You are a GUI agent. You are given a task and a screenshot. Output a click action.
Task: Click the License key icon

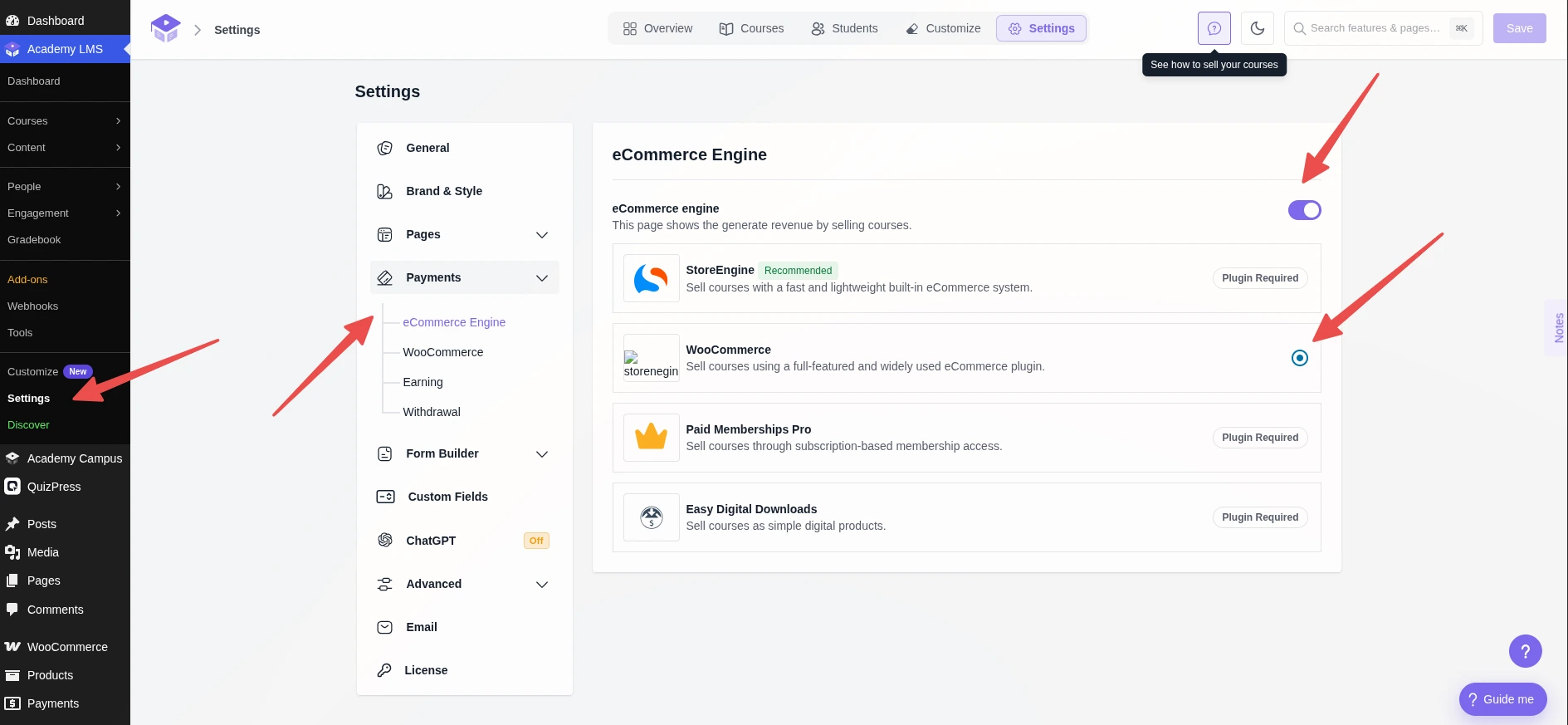[x=383, y=670]
